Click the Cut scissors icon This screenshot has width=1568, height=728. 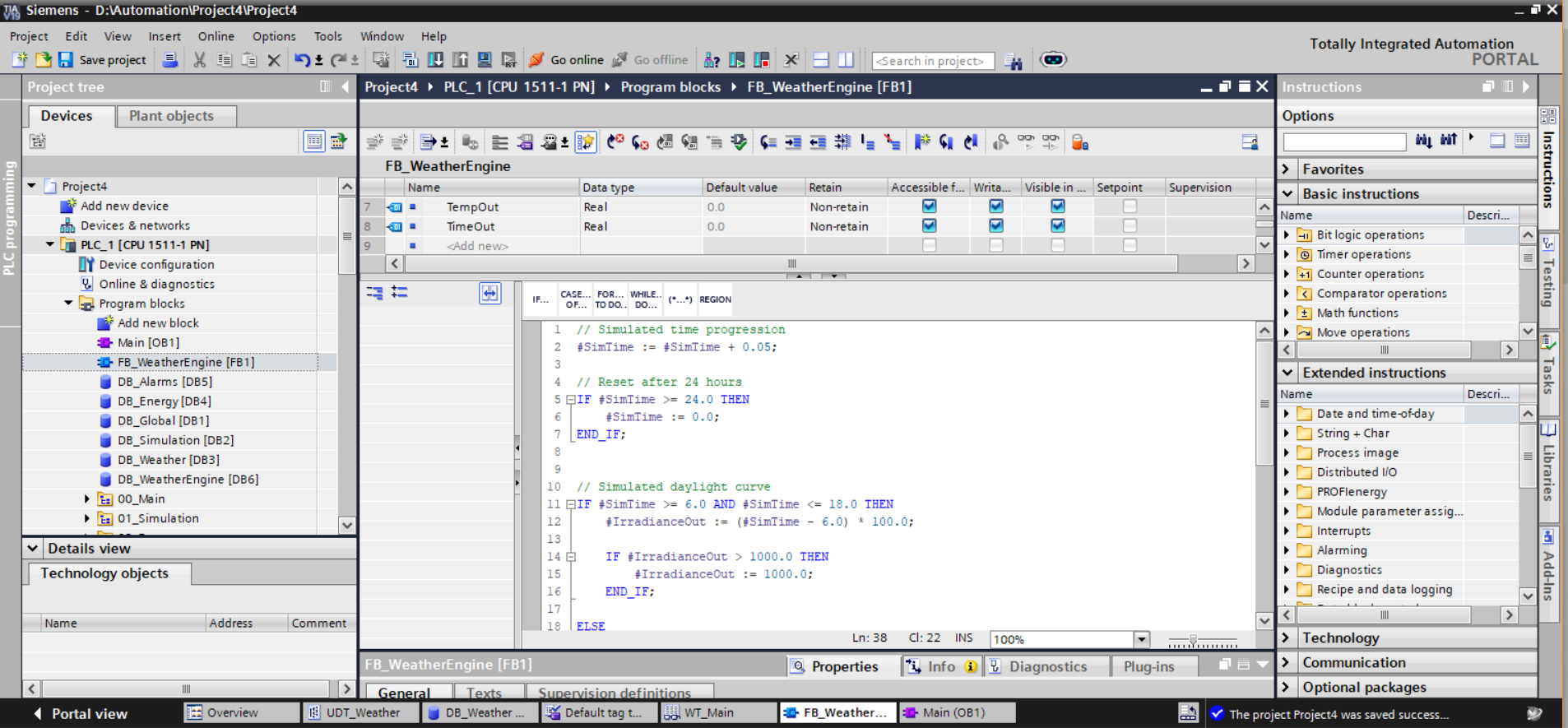[199, 60]
